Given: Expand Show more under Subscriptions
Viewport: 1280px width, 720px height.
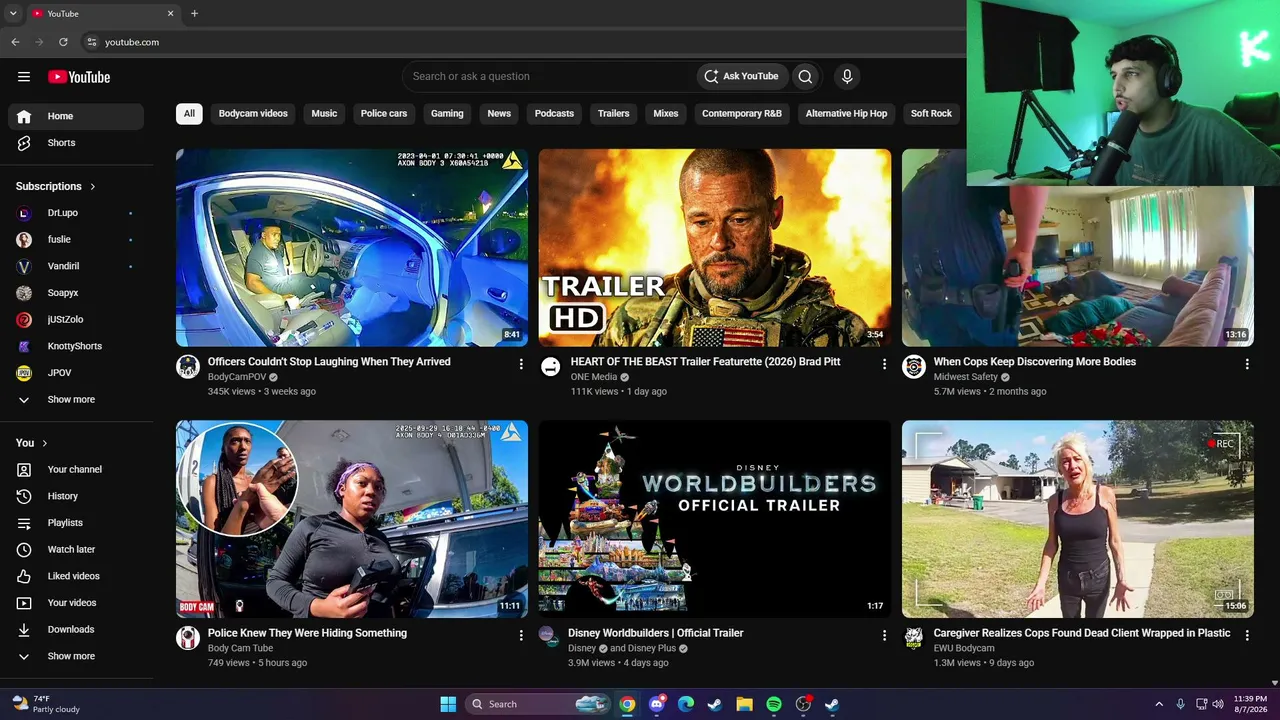Looking at the screenshot, I should (76, 400).
